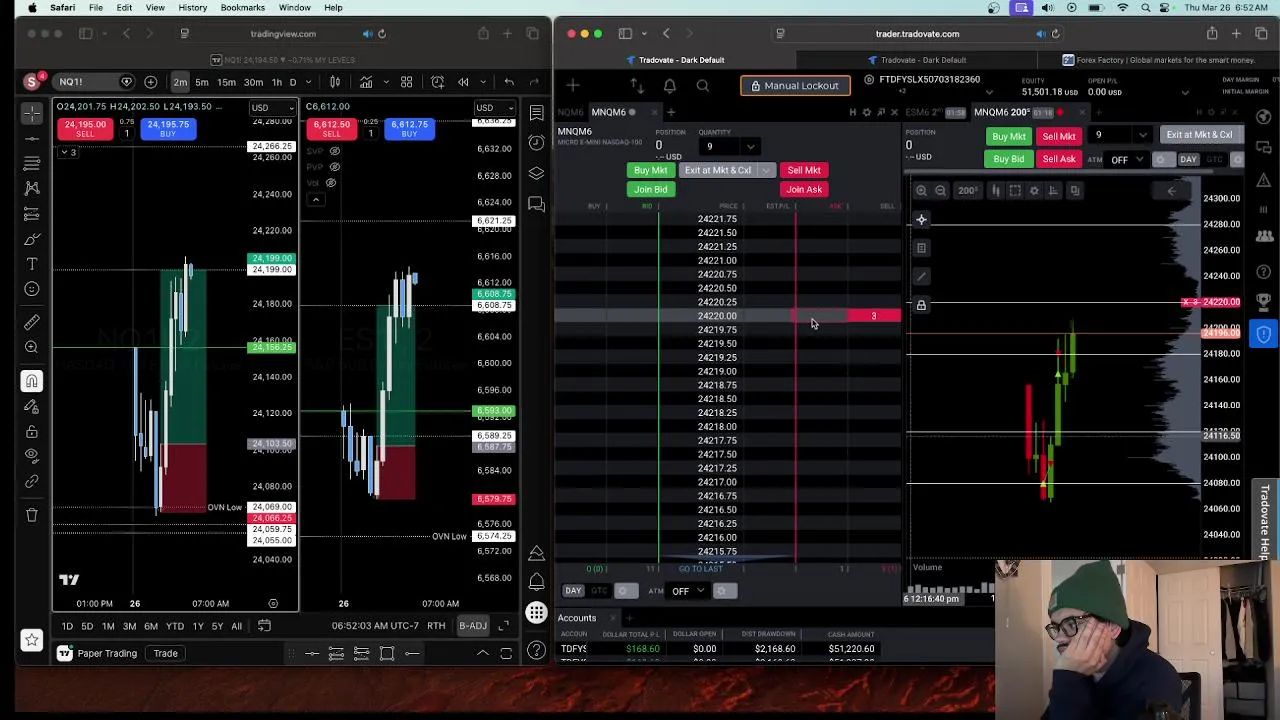Select the crosshair cursor tool in TradingView
Screen dimensions: 1280x720
(x=32, y=113)
